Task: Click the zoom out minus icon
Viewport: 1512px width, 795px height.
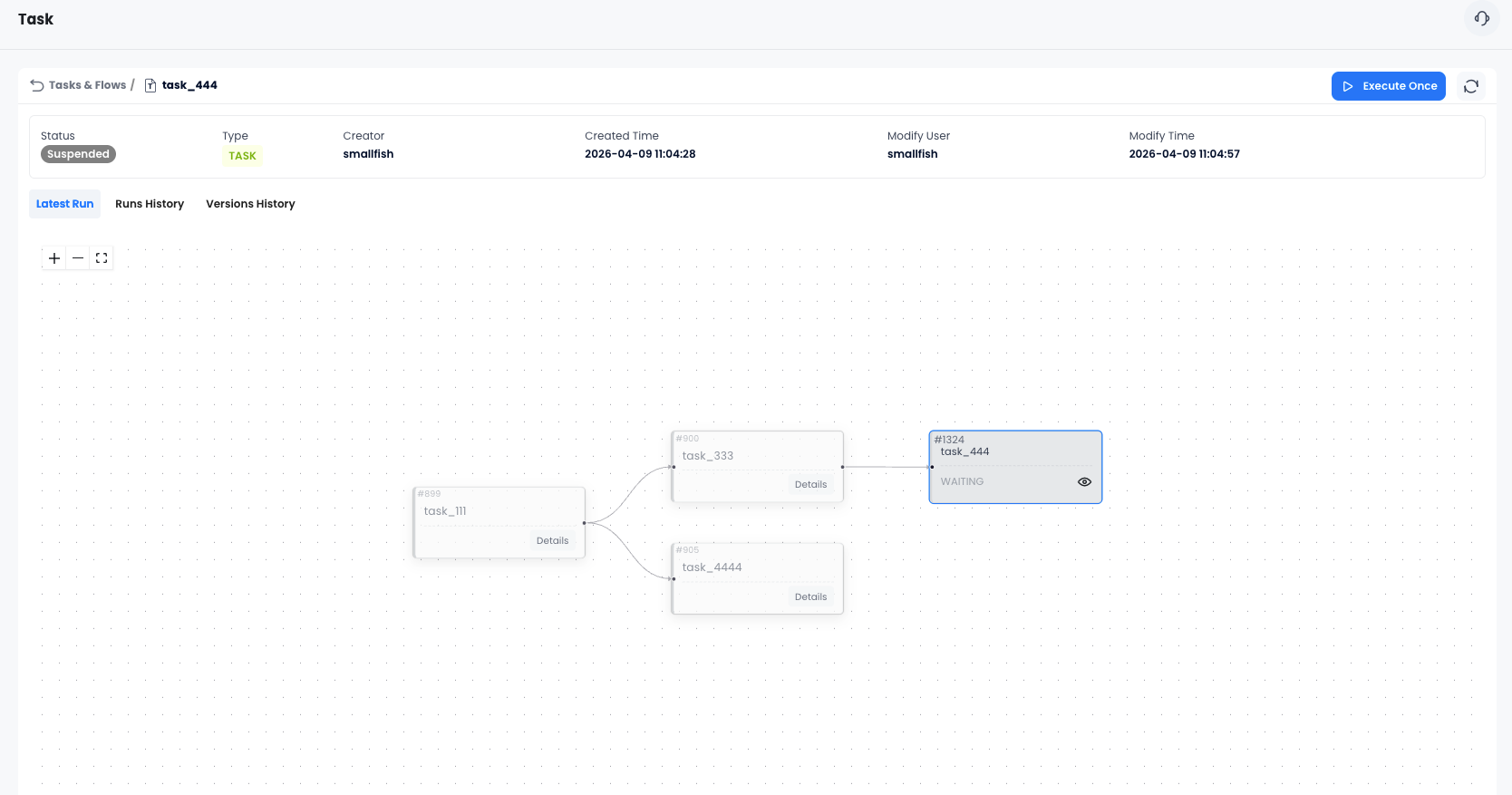Action: tap(78, 258)
